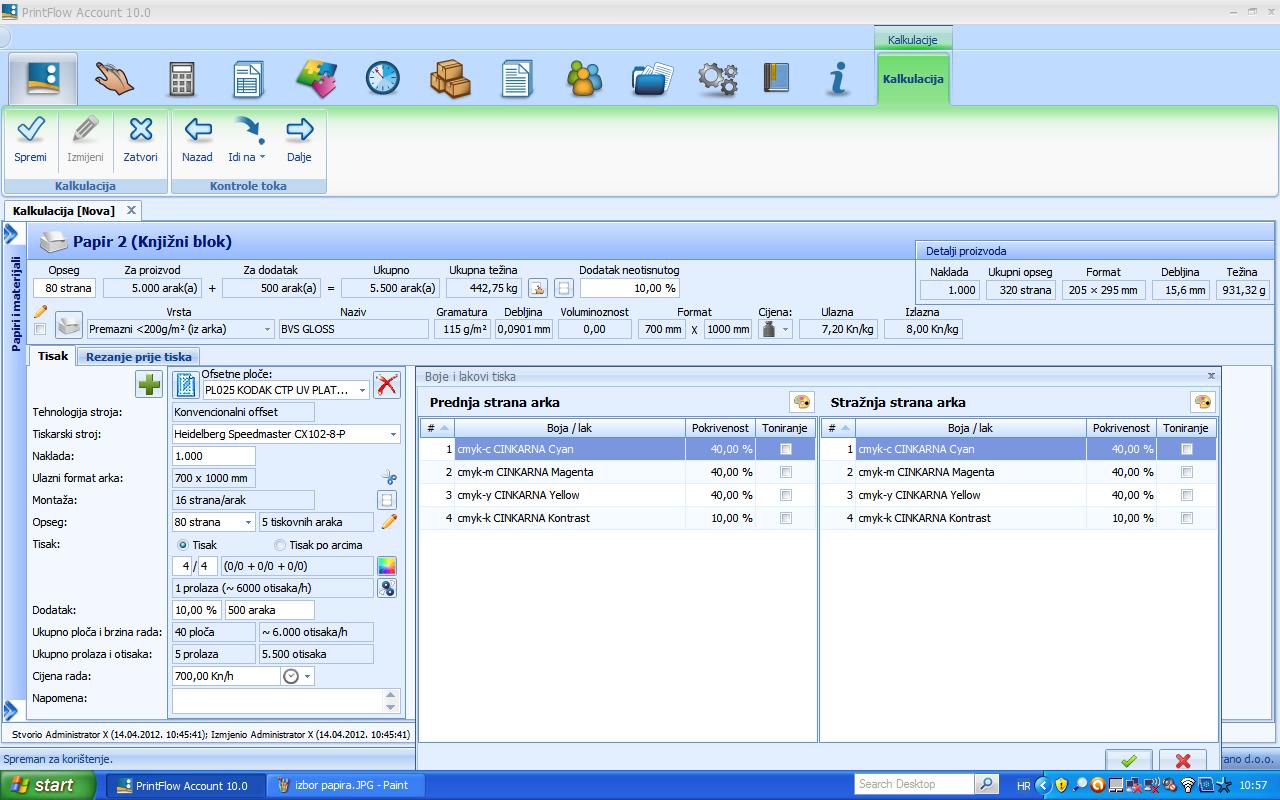Click the cardboard boxes icon in the ribbon
Viewport: 1280px width, 800px height.
(x=450, y=78)
